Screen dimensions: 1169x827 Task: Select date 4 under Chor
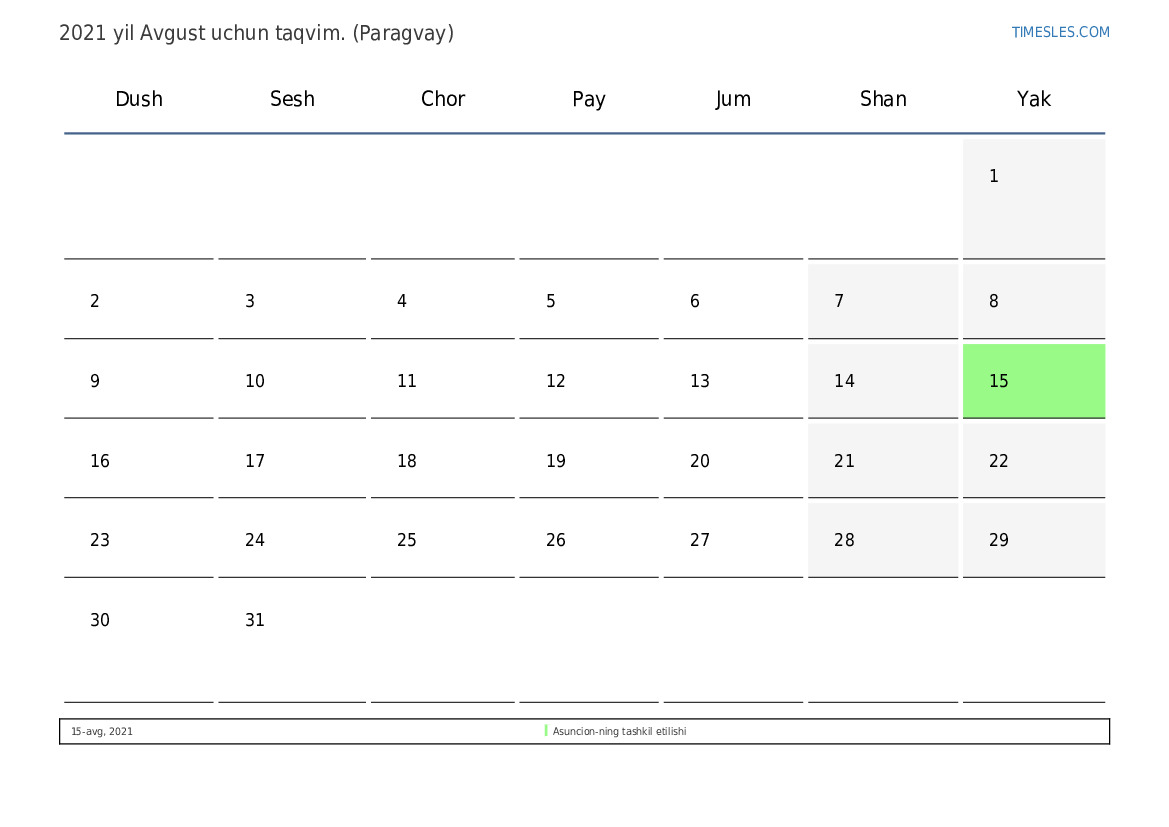[442, 301]
